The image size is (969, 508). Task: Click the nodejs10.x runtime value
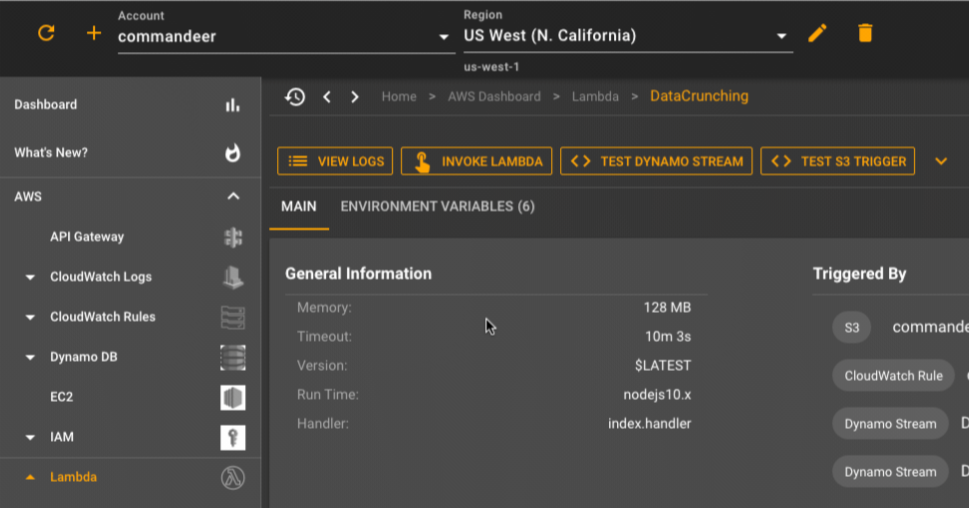pyautogui.click(x=657, y=394)
